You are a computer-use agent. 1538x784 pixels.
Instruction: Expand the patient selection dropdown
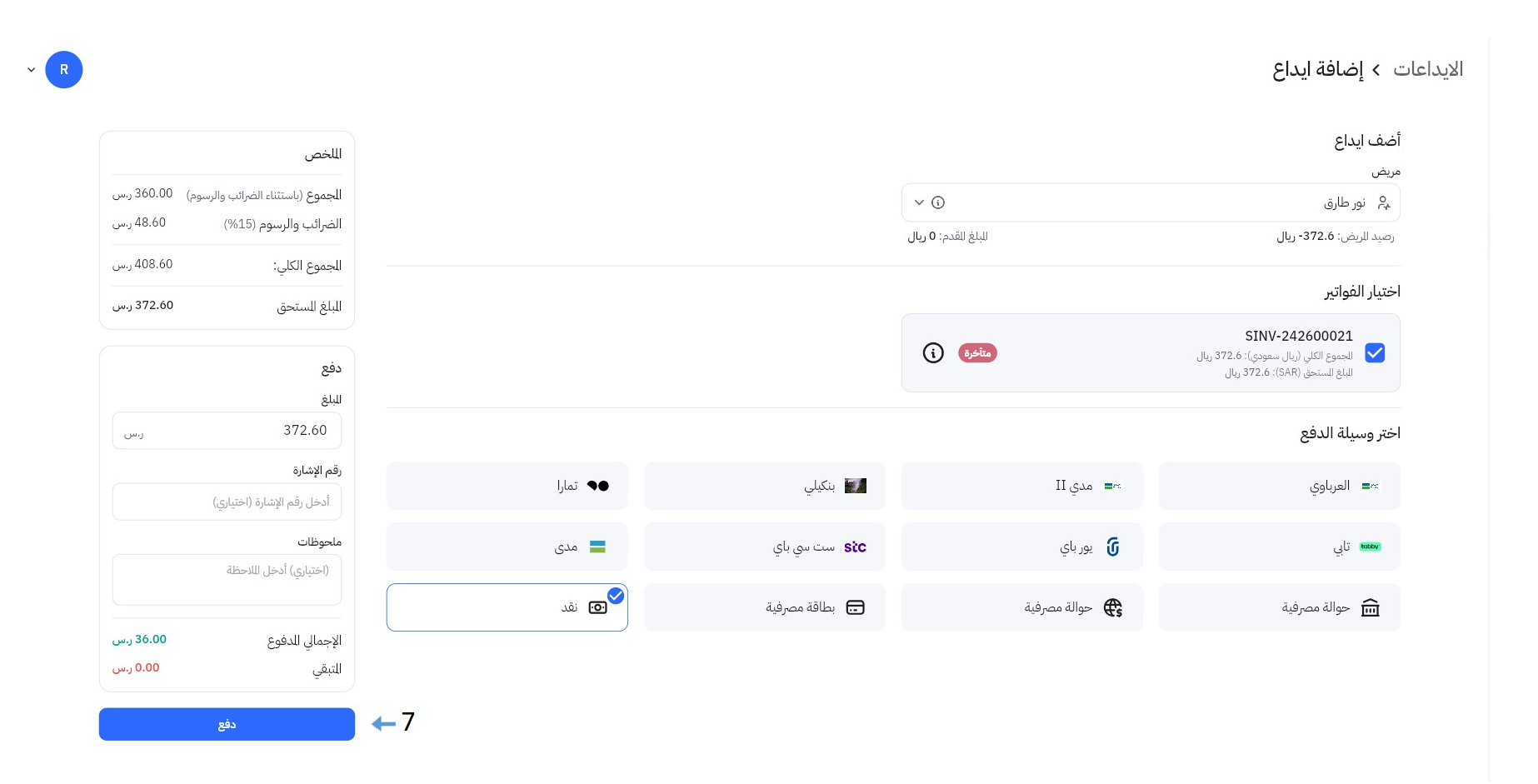pyautogui.click(x=919, y=202)
